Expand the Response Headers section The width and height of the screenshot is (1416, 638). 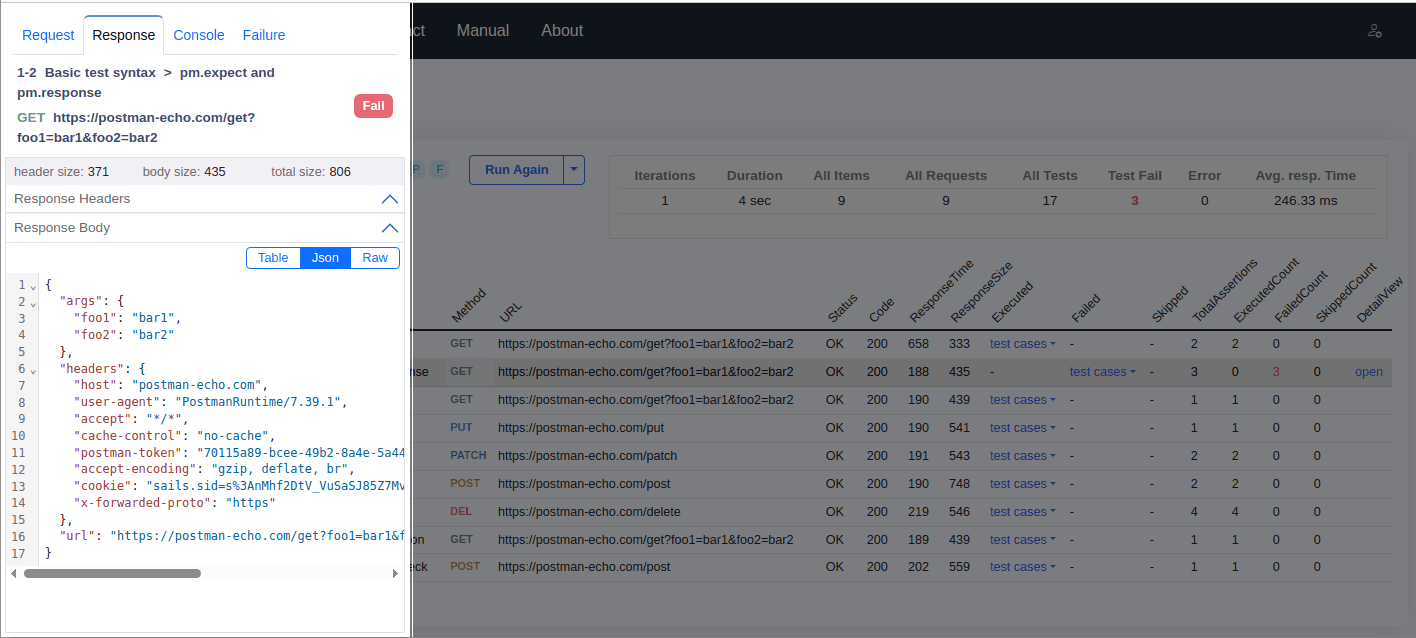coord(390,199)
